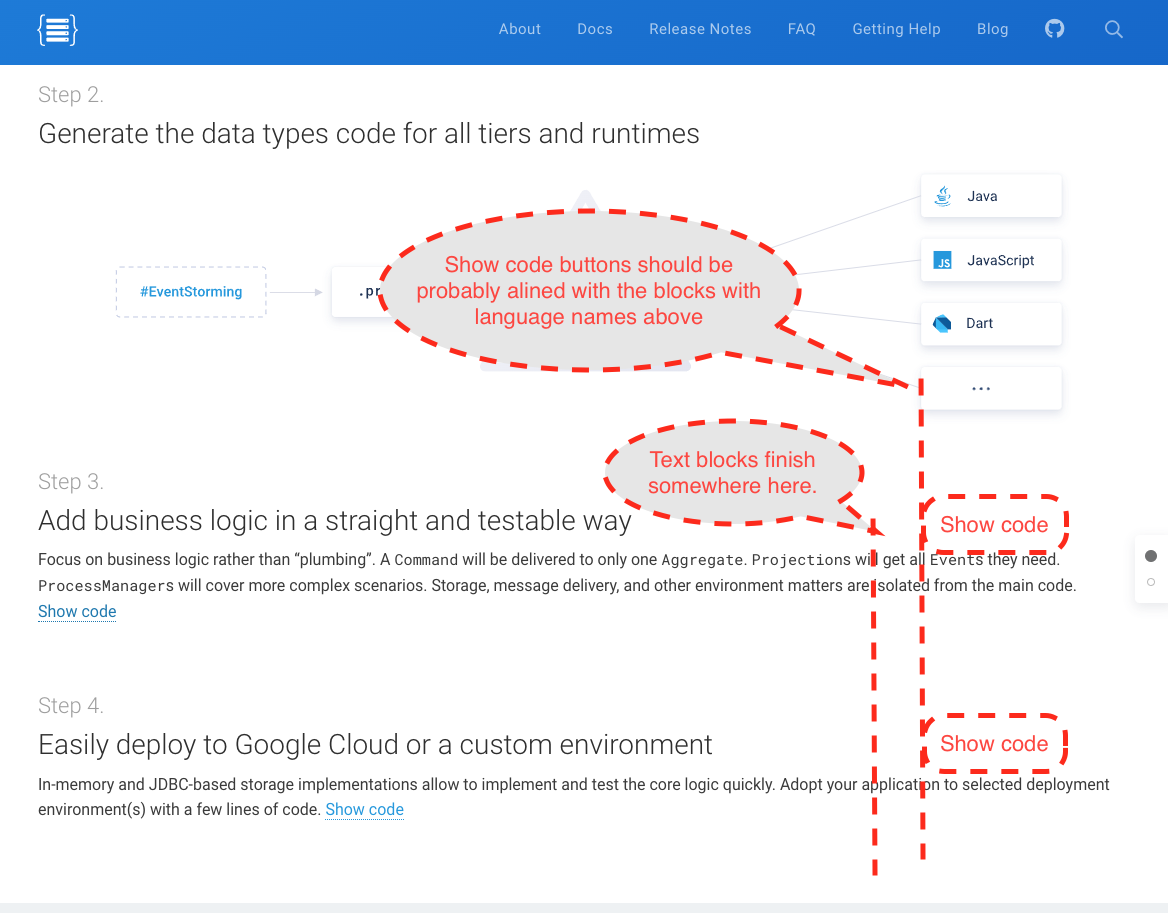The height and width of the screenshot is (913, 1168).
Task: Open the GitHub repository icon
Action: tap(1054, 29)
